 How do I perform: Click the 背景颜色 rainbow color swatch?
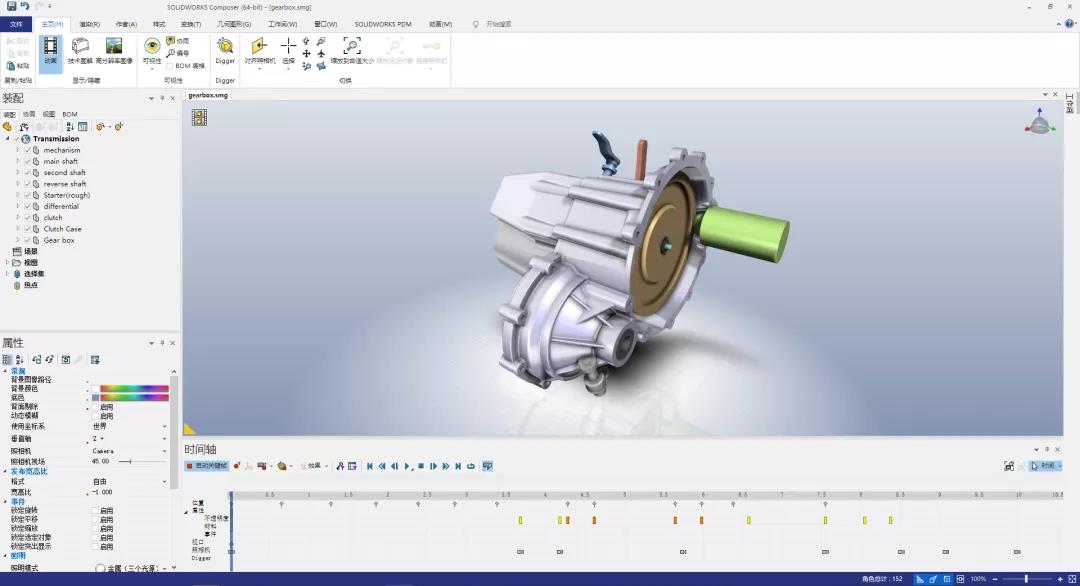[134, 388]
